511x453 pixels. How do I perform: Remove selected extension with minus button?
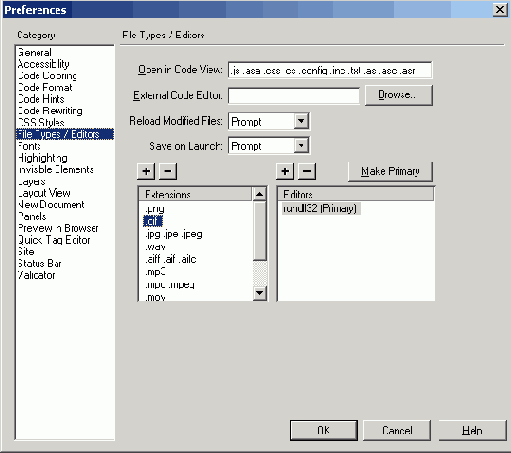(168, 171)
